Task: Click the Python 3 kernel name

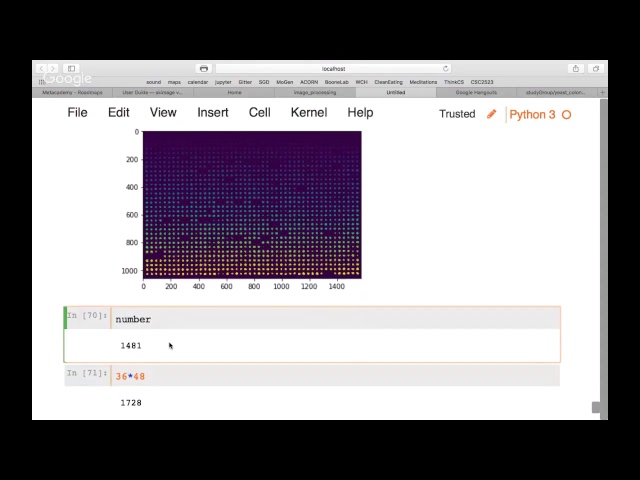Action: click(x=532, y=115)
